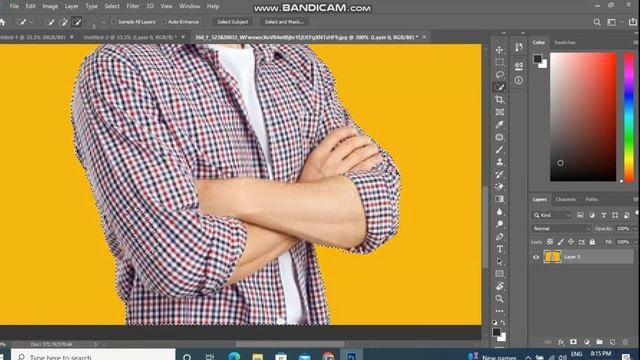Switch to the Paths tab
Image resolution: width=640 pixels, height=360 pixels.
(591, 200)
